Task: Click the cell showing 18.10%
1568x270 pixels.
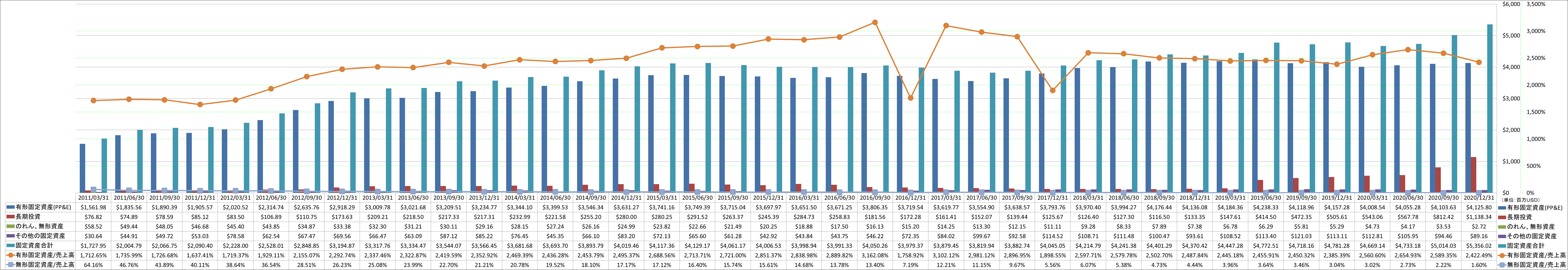Action: [x=591, y=265]
